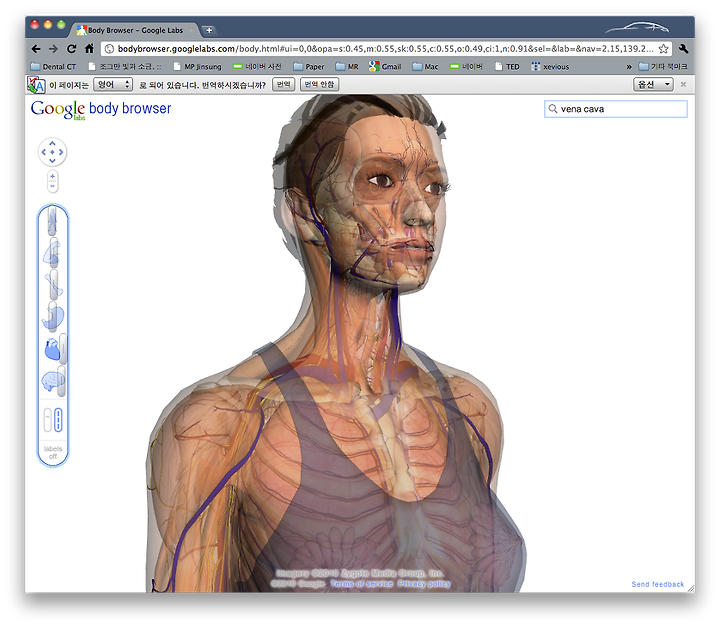Click the skeleton bone layer icon
Screen dimensions: 720x627
[53, 285]
